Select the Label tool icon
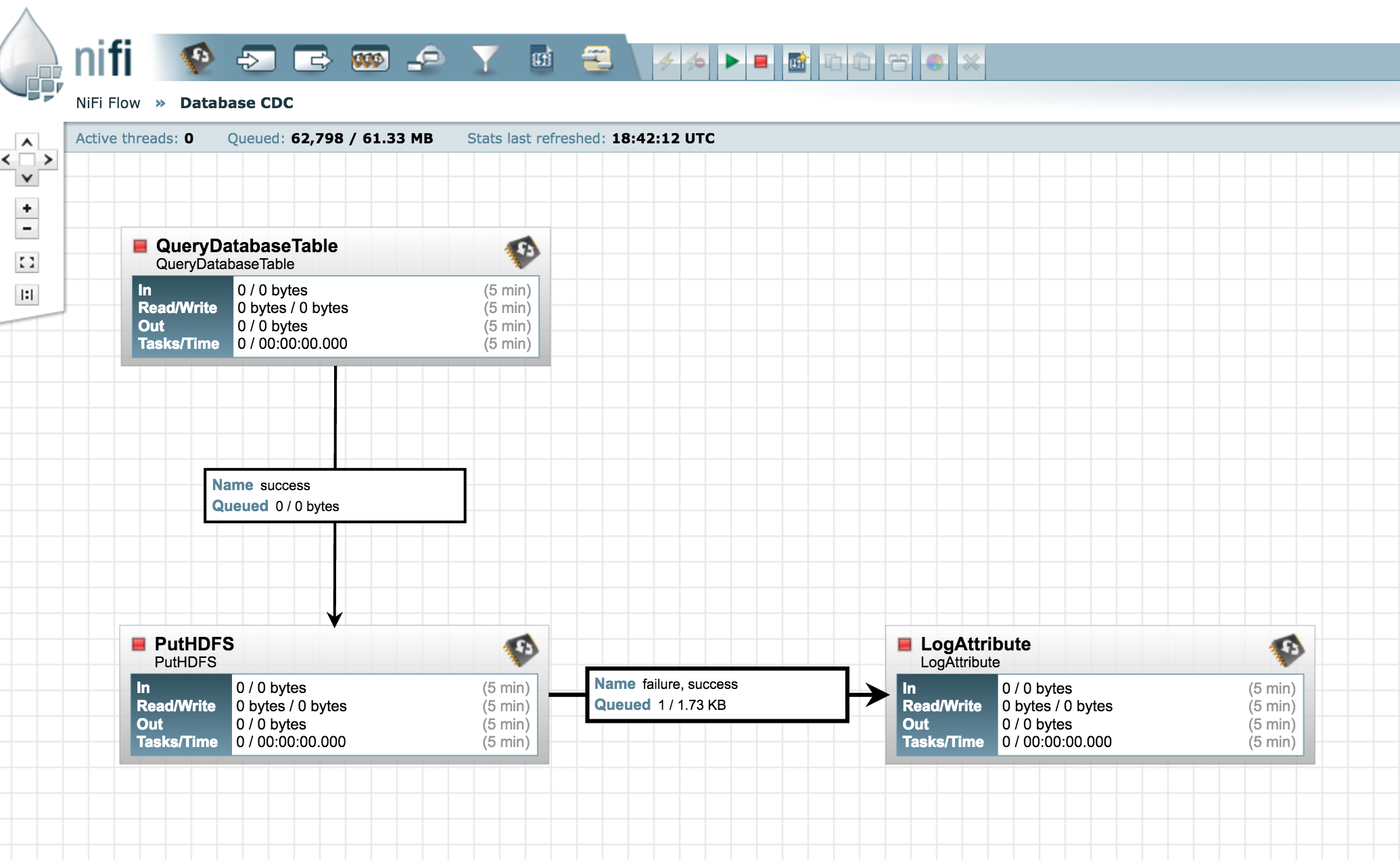 point(596,60)
